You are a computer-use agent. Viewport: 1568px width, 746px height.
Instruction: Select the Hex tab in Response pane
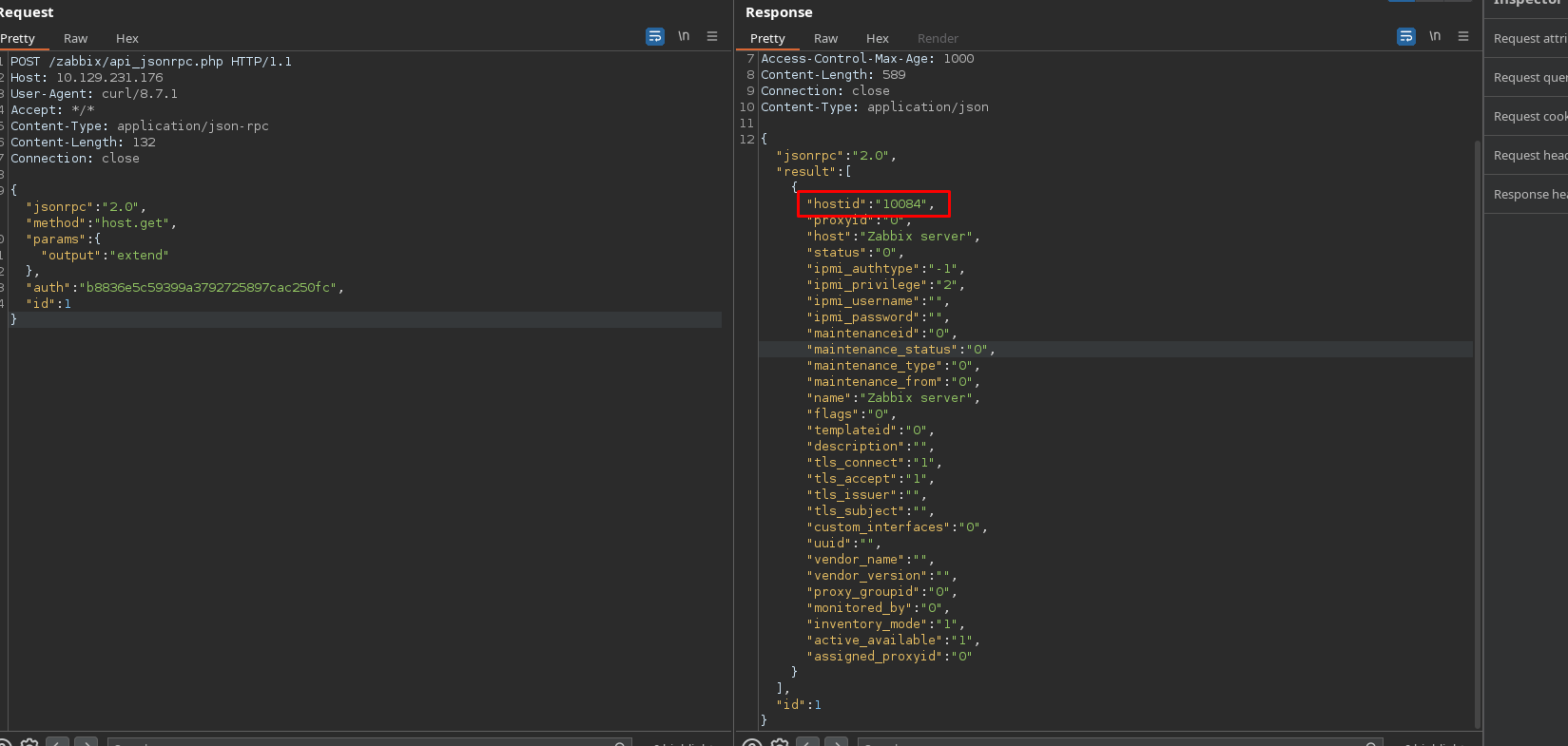click(878, 38)
